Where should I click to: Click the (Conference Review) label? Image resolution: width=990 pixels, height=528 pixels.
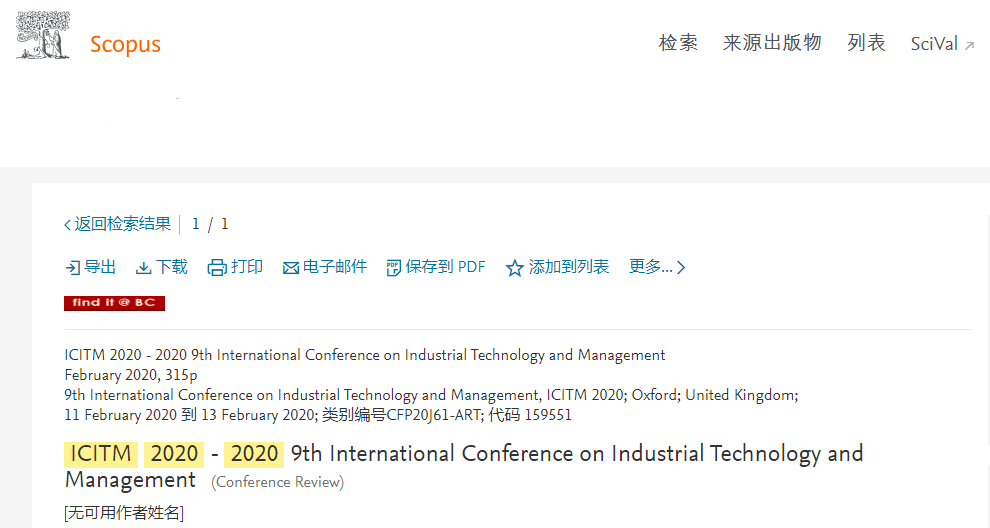click(x=277, y=483)
